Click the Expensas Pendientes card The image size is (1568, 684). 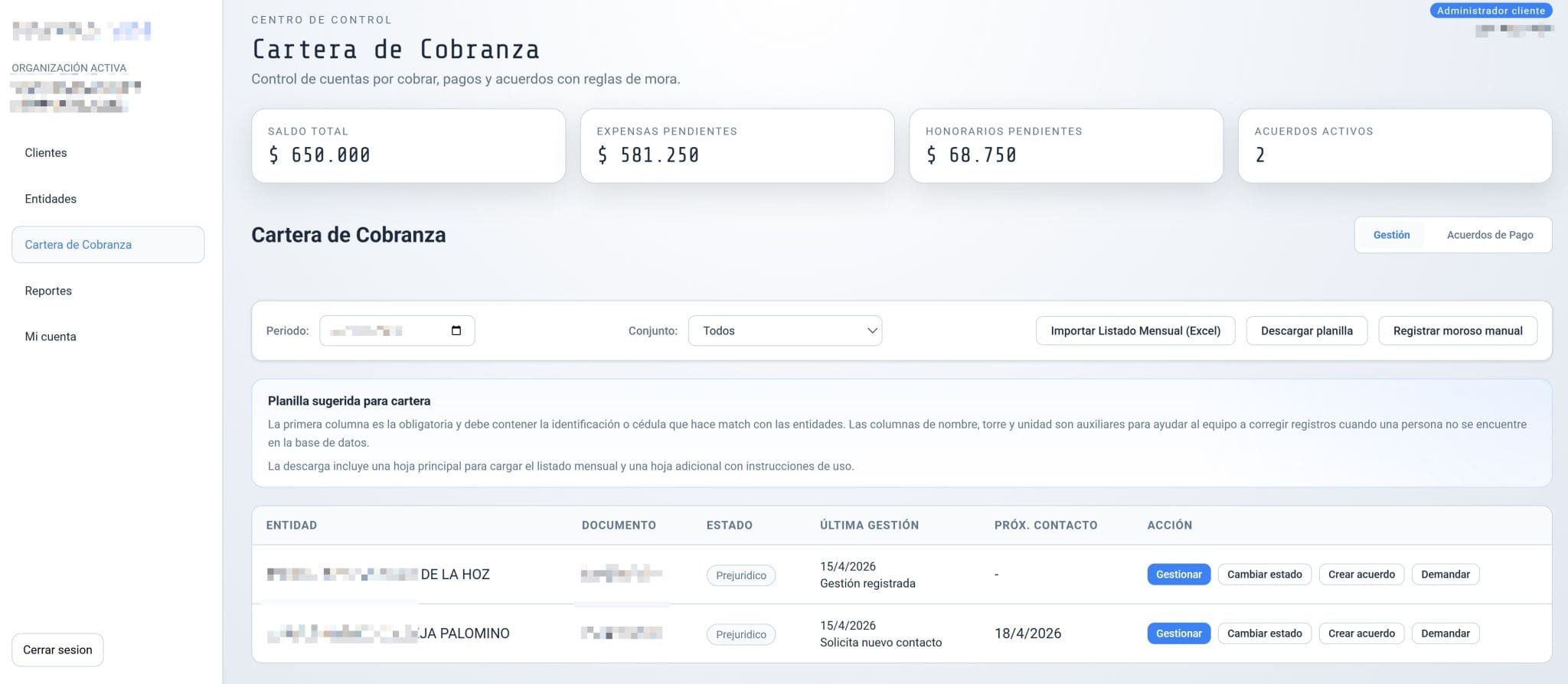737,145
